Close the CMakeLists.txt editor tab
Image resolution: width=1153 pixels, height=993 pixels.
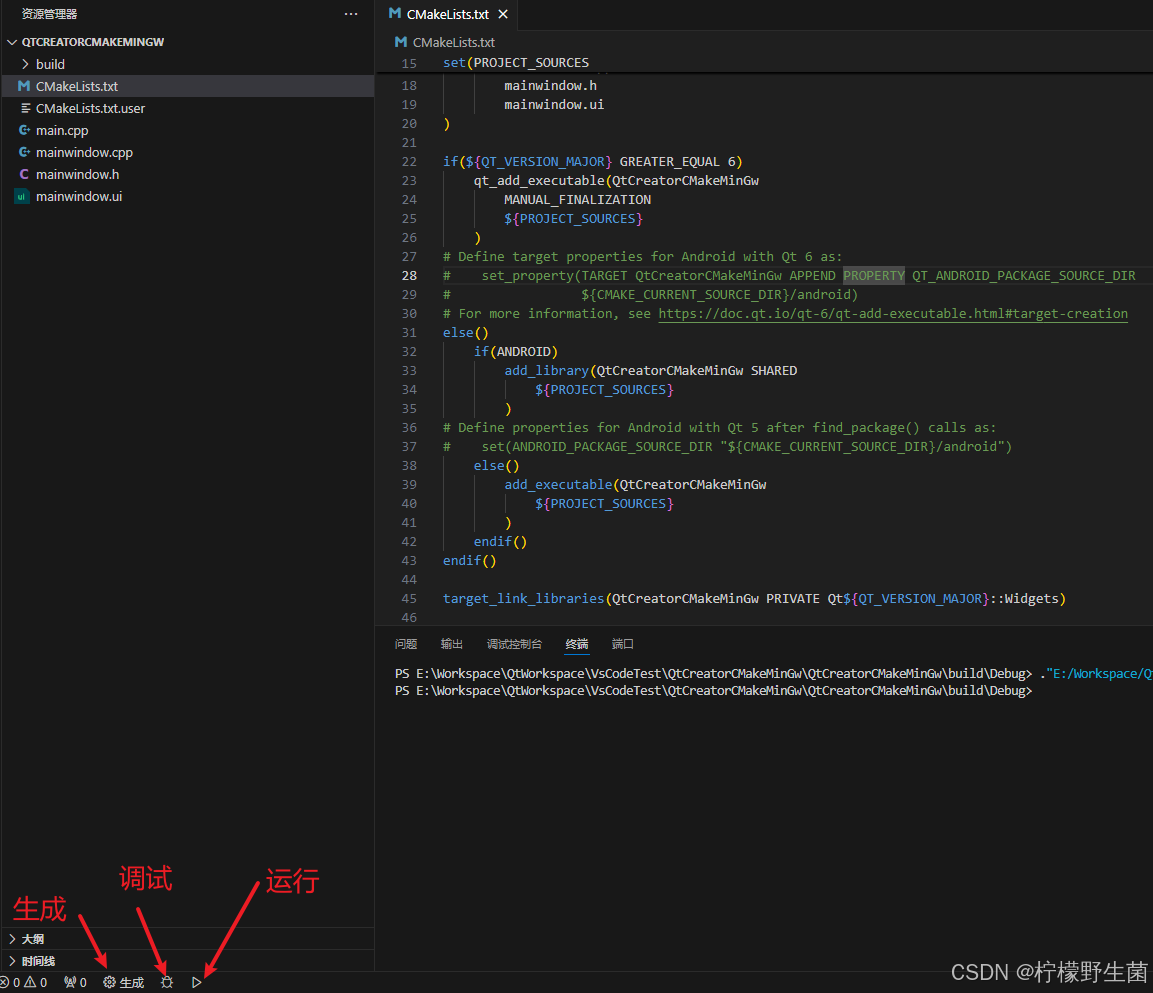point(503,14)
